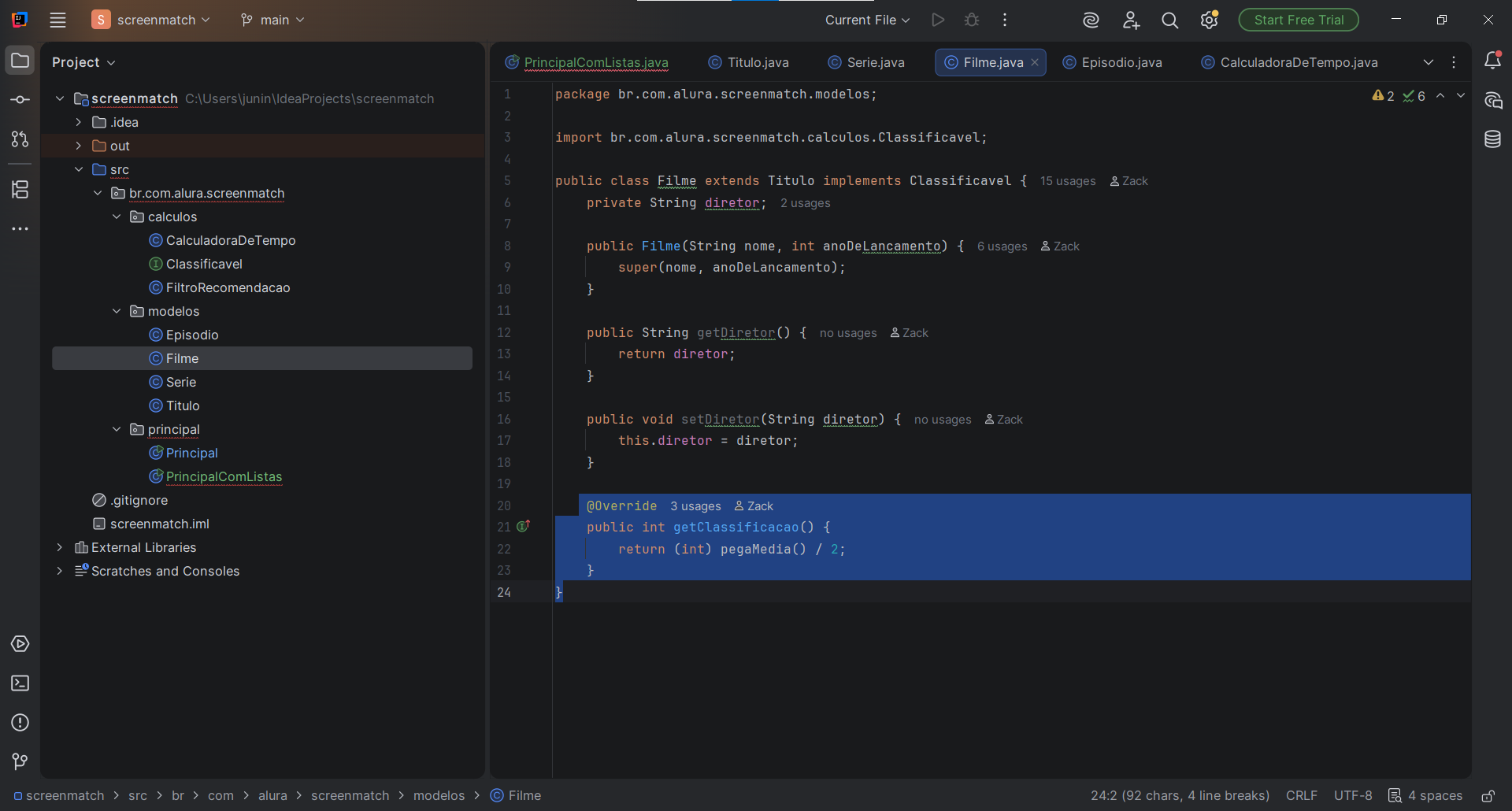Image resolution: width=1512 pixels, height=811 pixels.
Task: Expand the External Libraries node
Action: [x=60, y=547]
